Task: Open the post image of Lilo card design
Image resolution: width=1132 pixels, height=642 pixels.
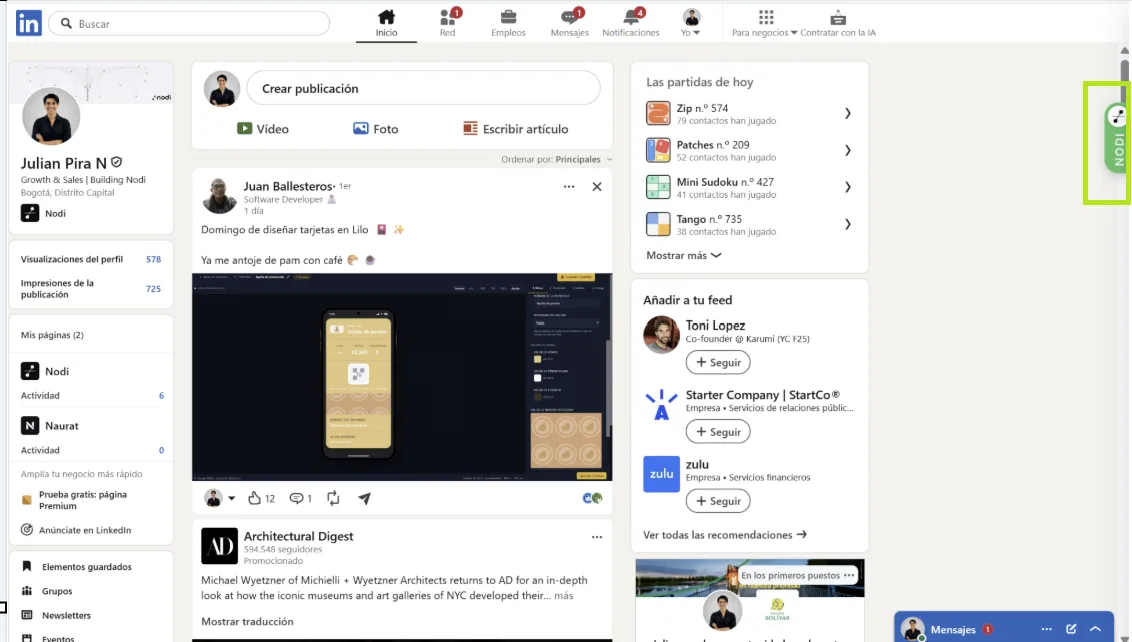Action: pos(402,376)
